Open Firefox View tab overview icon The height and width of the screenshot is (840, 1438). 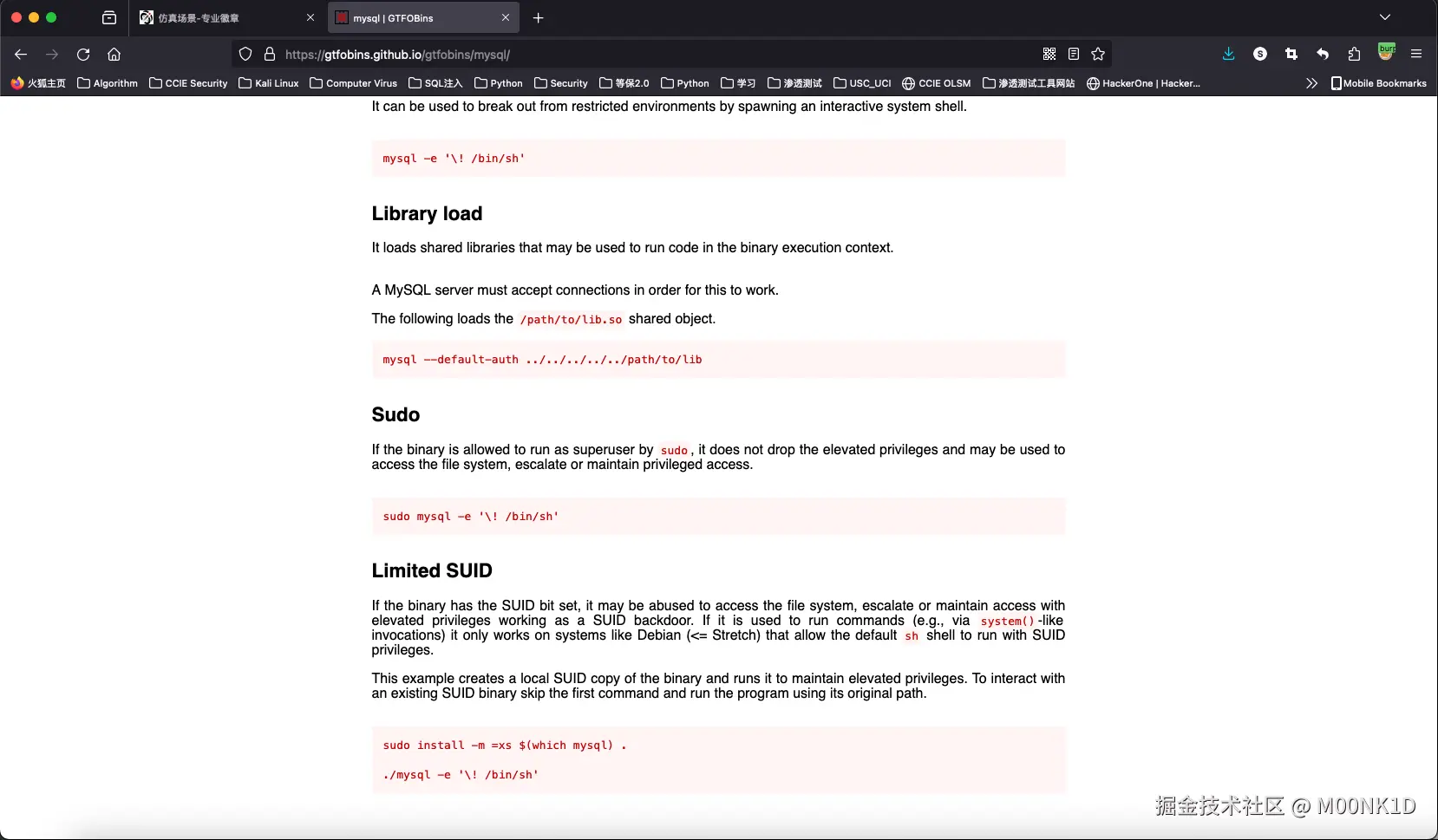109,17
